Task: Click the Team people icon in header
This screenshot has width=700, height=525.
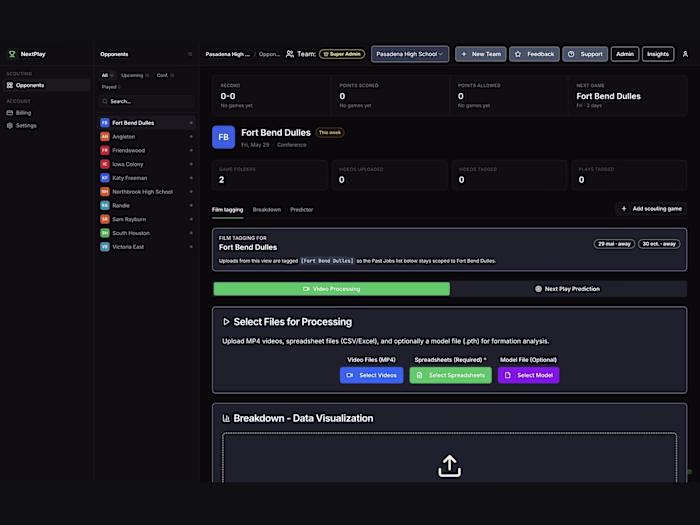Action: (x=290, y=54)
